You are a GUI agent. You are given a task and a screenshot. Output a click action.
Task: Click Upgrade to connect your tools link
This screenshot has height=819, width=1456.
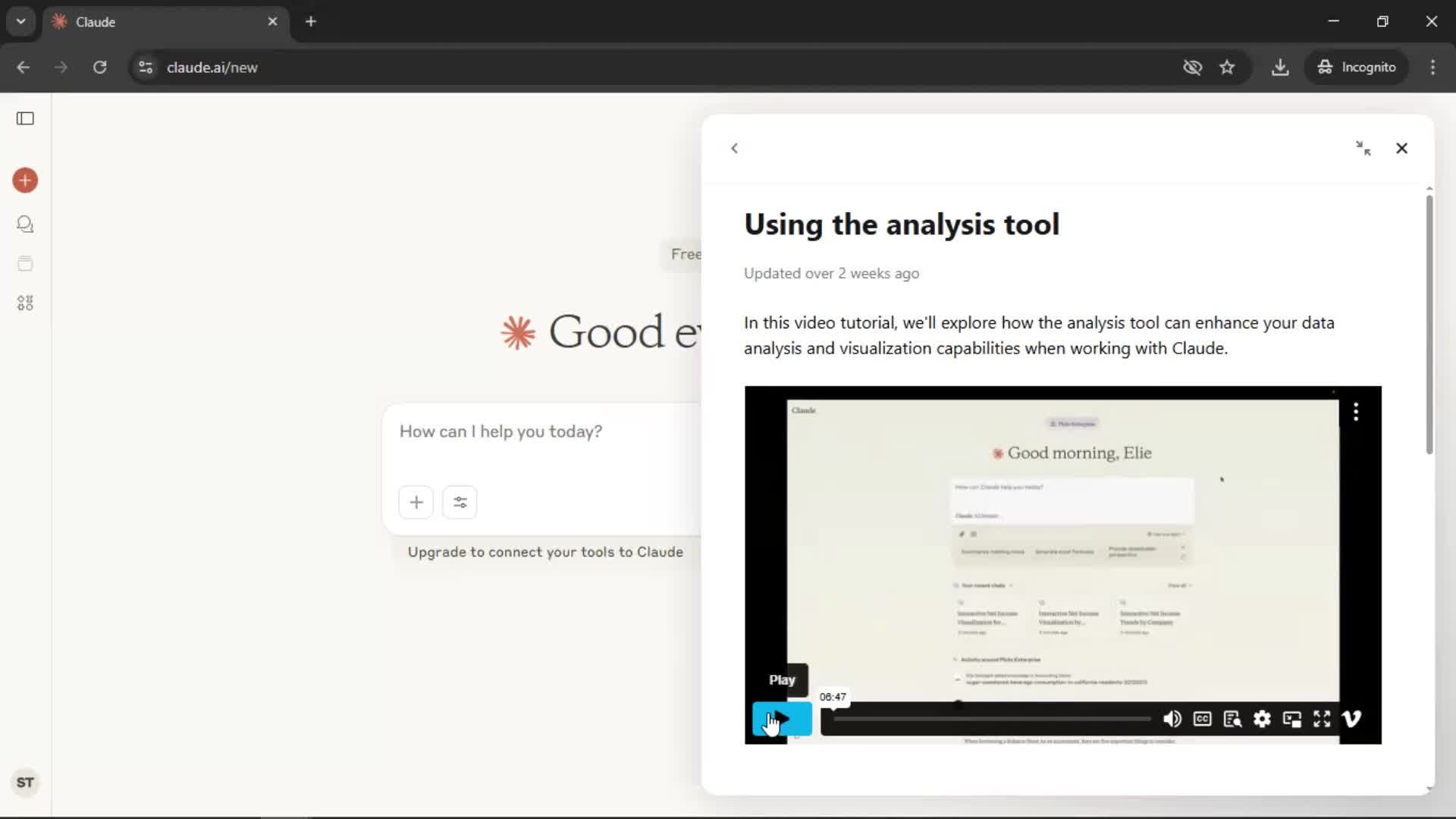[x=545, y=552]
